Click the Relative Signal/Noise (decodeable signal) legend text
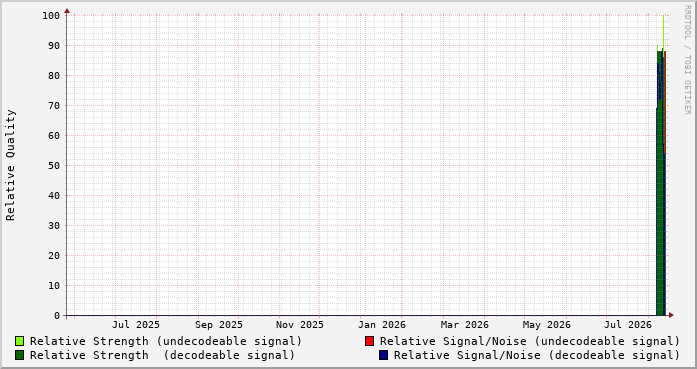Image resolution: width=697 pixels, height=369 pixels. click(537, 355)
